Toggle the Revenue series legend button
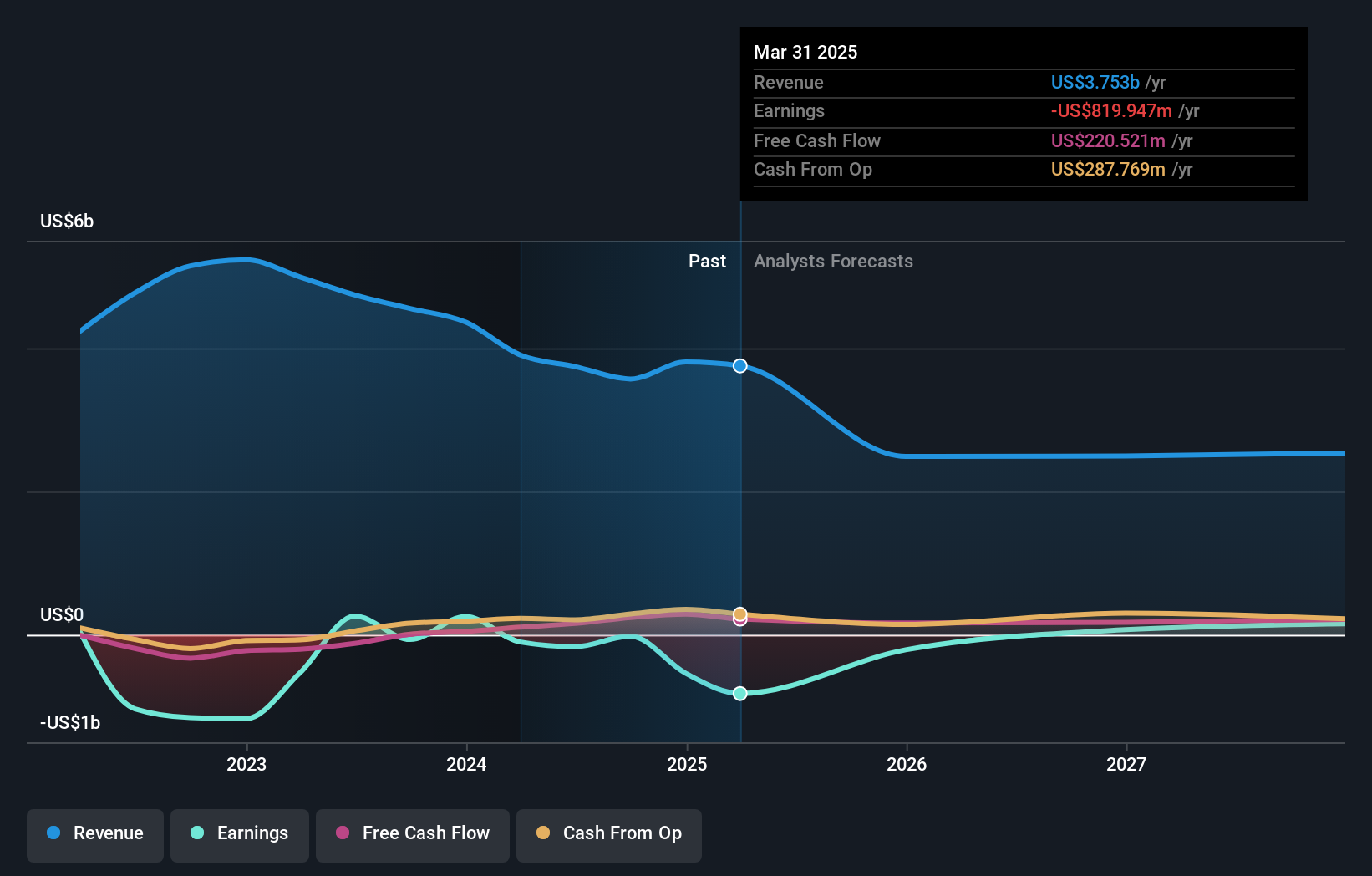Screen dimensions: 1372x876 [x=95, y=835]
